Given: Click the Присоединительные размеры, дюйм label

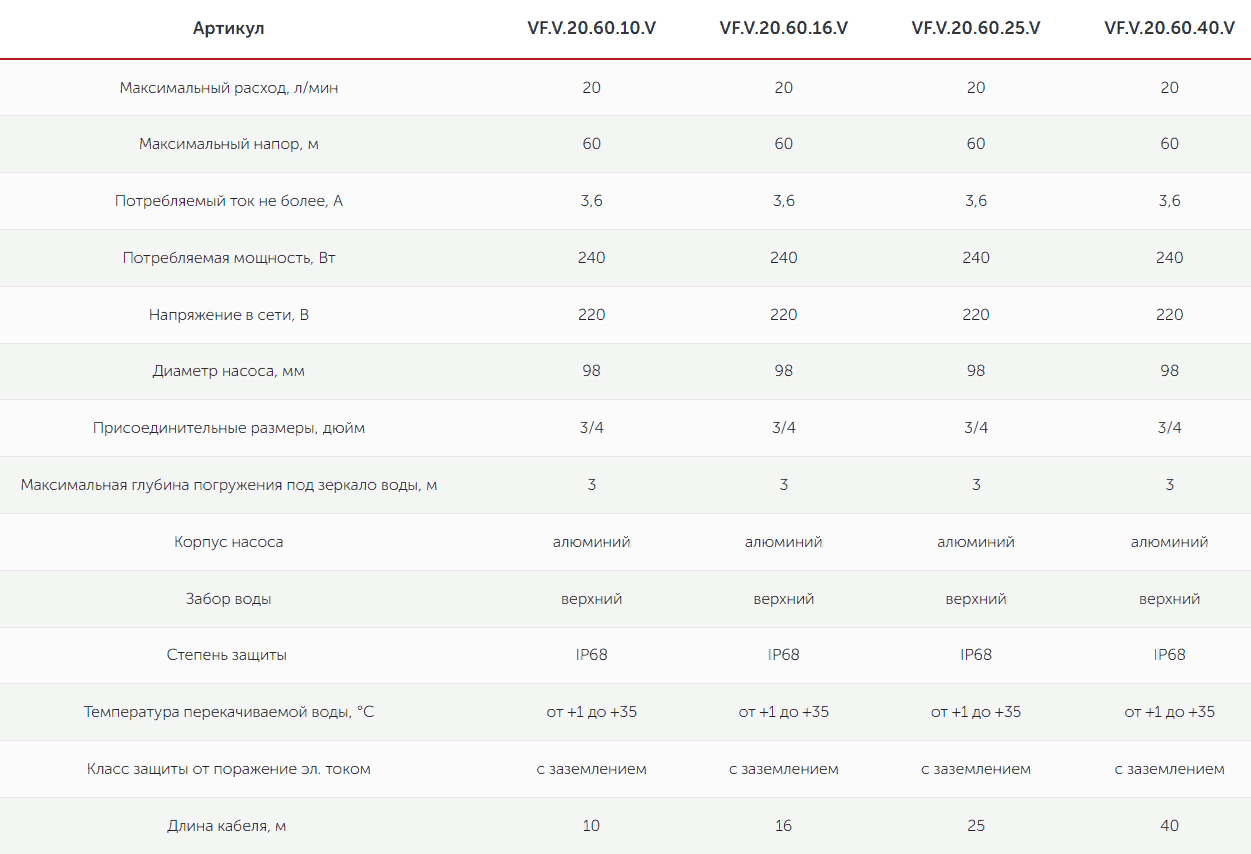Looking at the screenshot, I should [229, 428].
